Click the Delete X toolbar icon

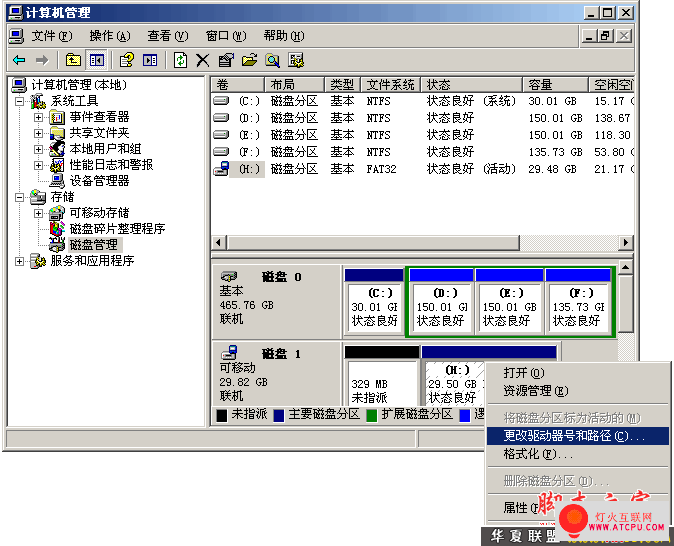tap(203, 60)
